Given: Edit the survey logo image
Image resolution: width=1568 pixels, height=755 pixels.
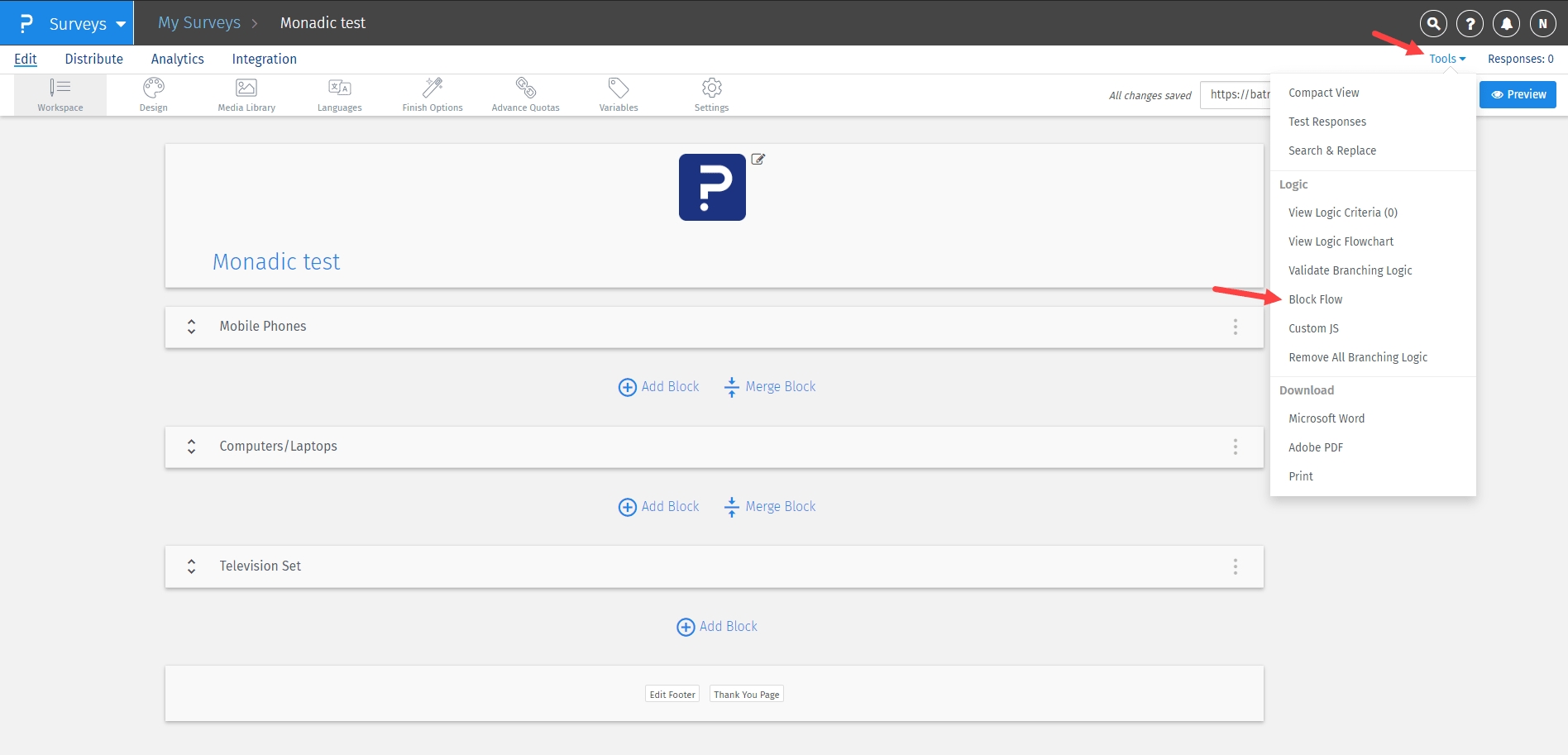Looking at the screenshot, I should pyautogui.click(x=758, y=159).
